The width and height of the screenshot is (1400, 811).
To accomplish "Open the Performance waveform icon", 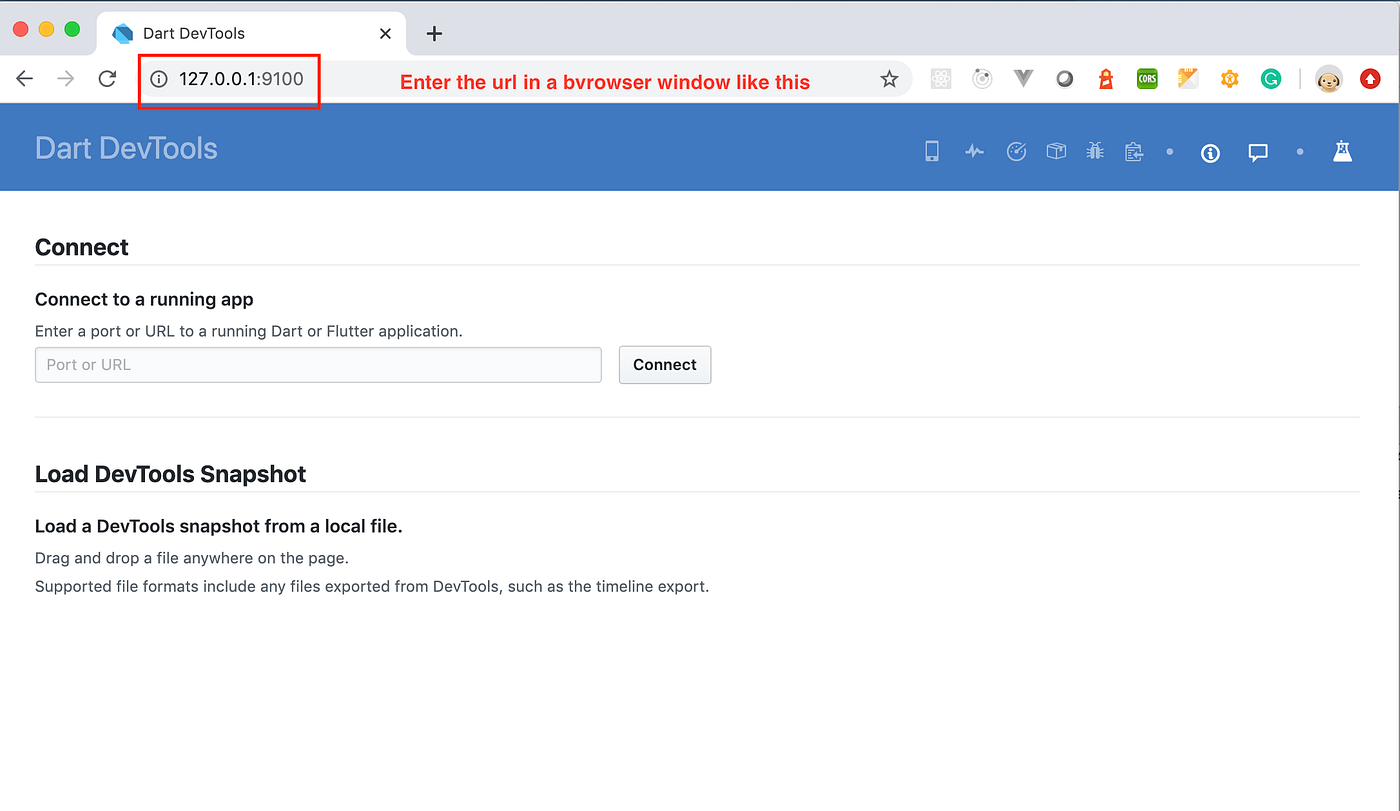I will point(974,150).
